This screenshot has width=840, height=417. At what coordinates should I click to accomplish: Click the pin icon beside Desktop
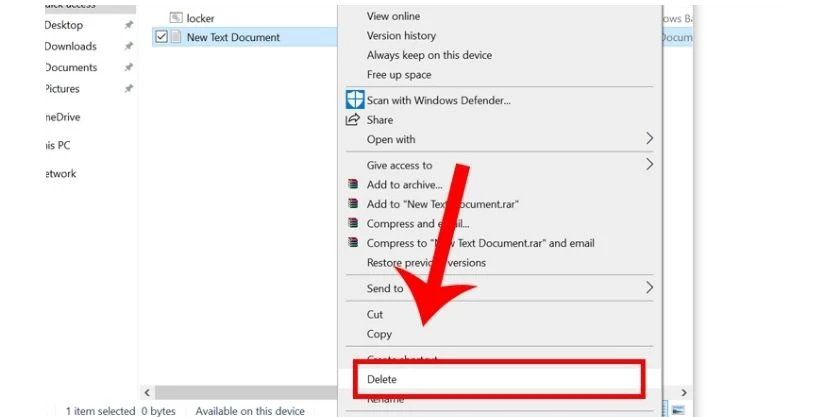click(128, 25)
